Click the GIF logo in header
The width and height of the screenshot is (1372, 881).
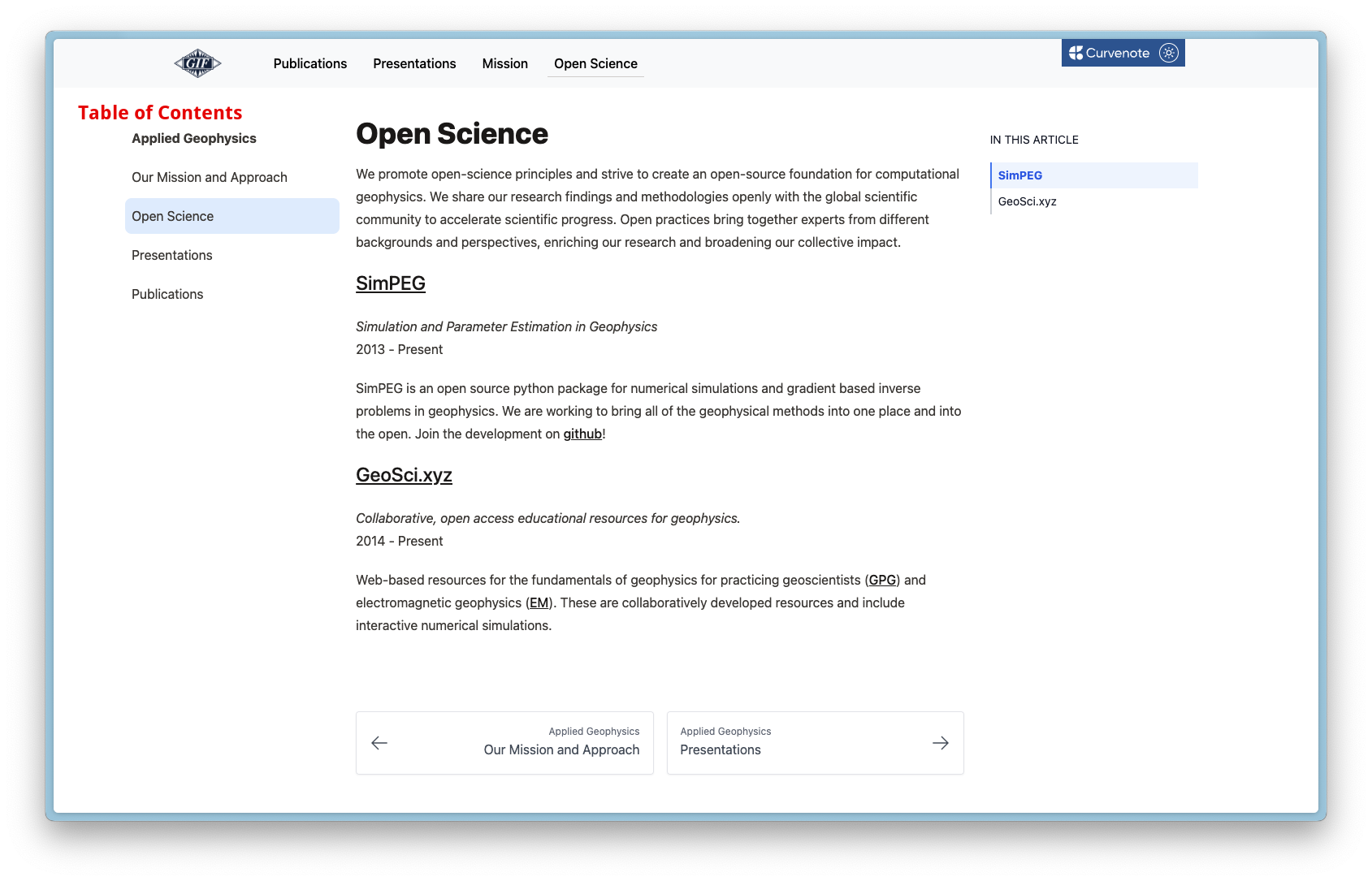(x=197, y=63)
